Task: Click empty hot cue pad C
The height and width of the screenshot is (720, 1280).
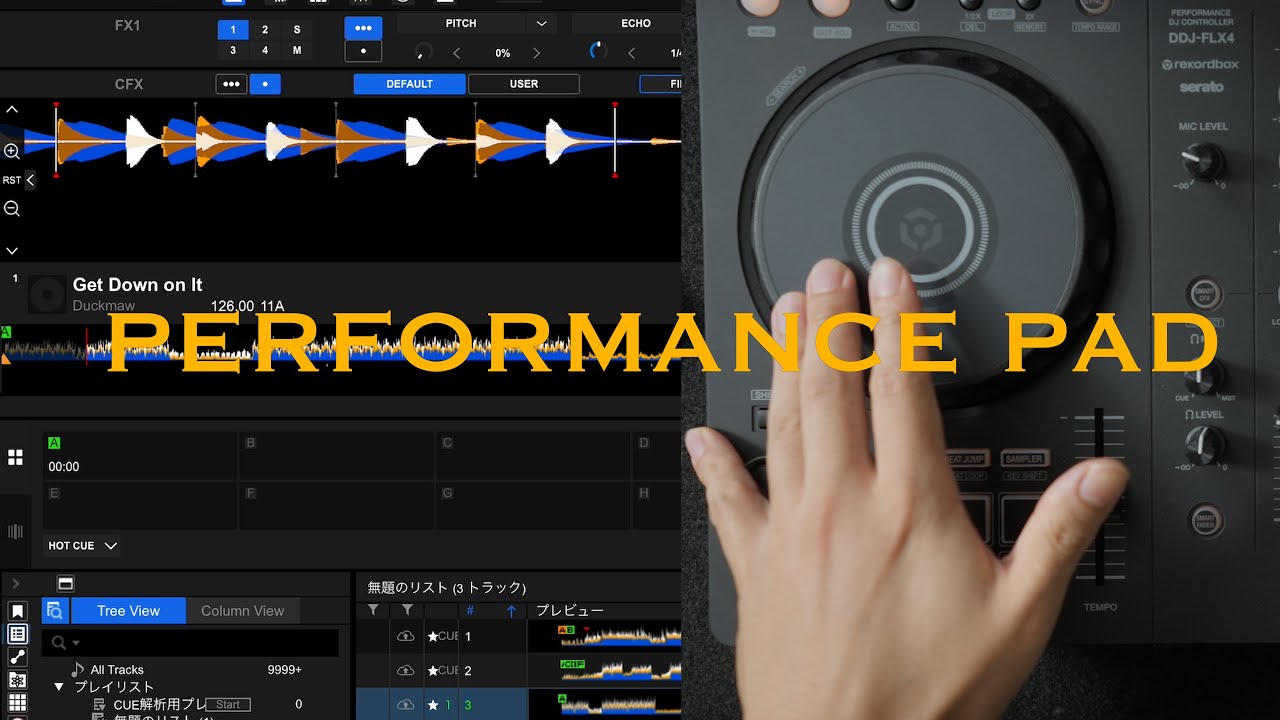Action: click(x=534, y=455)
